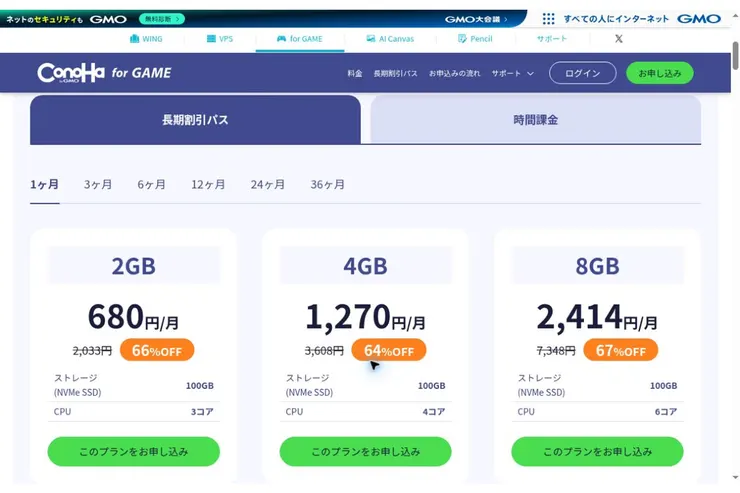Select the 6ヶ月 period tab
This screenshot has width=740, height=493.
[x=151, y=184]
